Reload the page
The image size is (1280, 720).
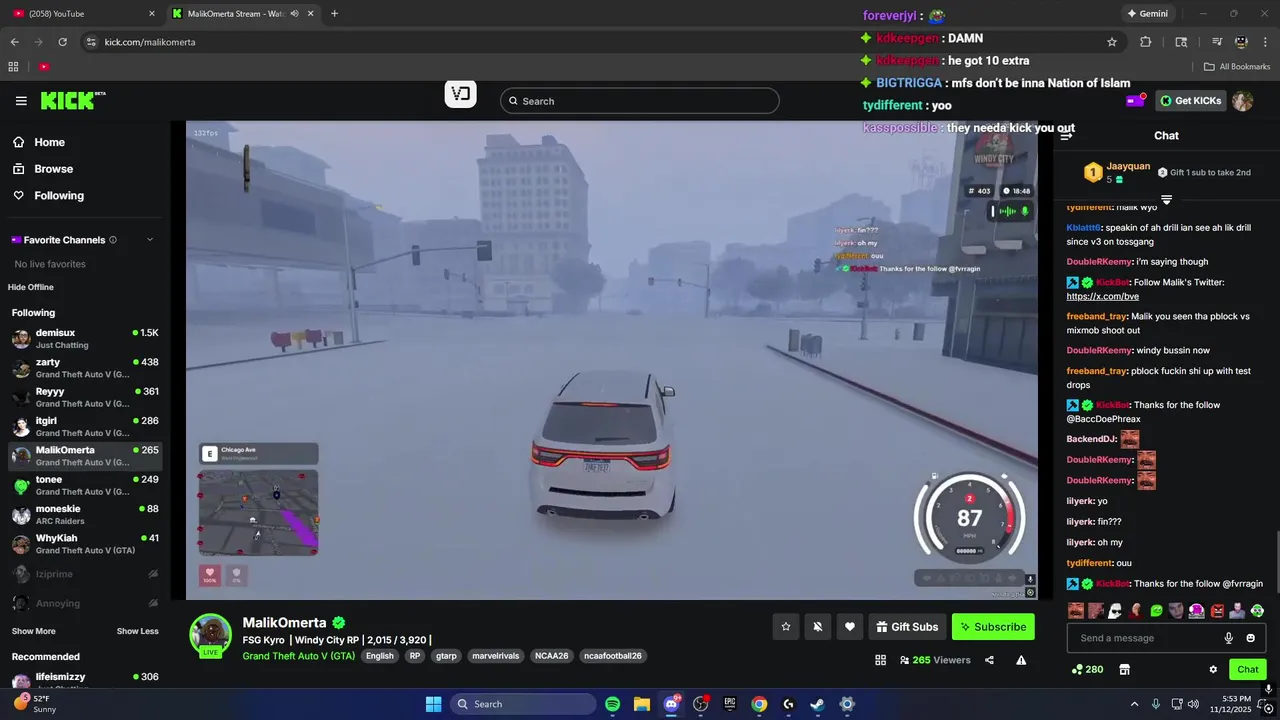pyautogui.click(x=63, y=42)
